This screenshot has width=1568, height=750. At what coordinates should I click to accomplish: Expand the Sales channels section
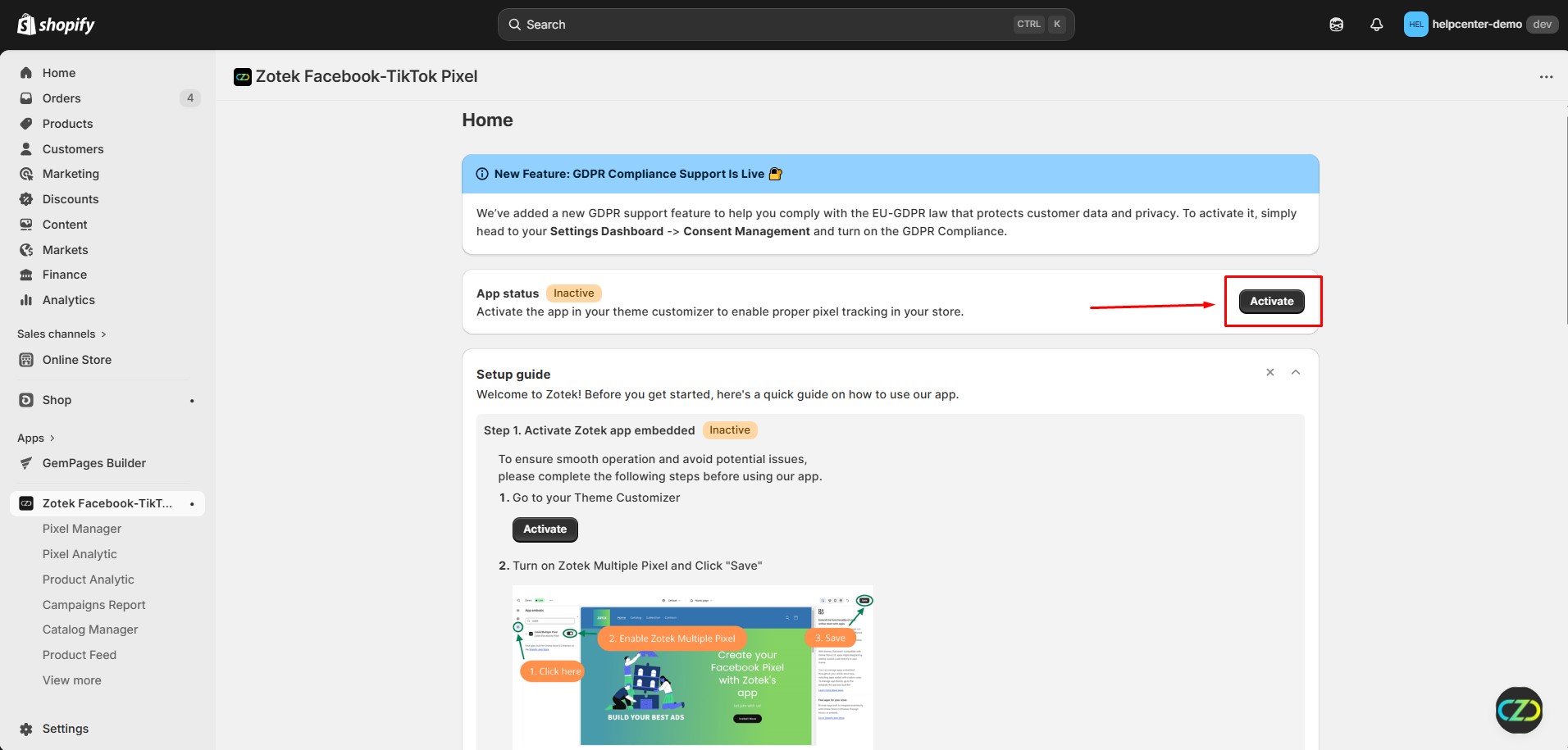pos(62,334)
